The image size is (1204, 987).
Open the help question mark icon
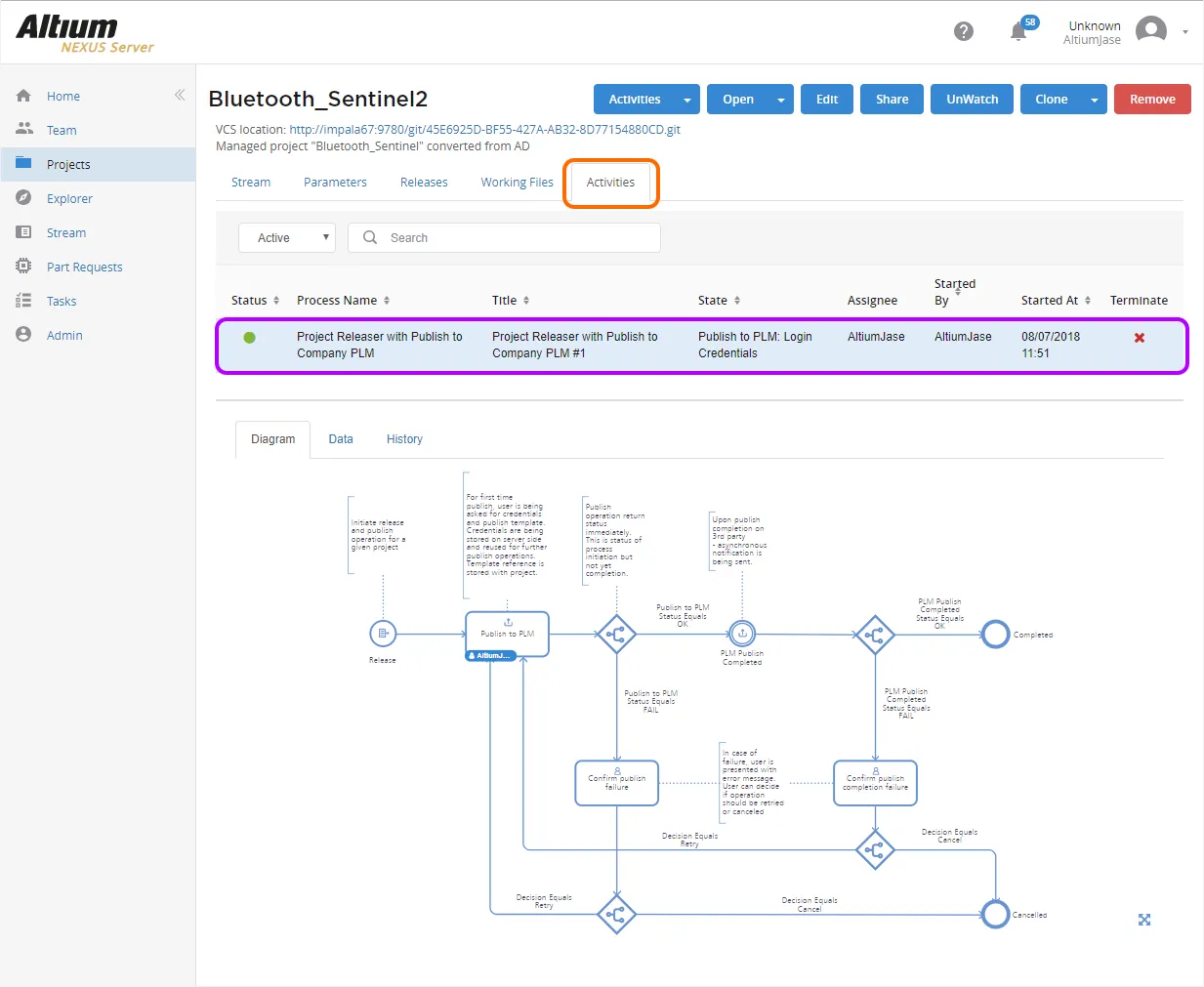[964, 31]
